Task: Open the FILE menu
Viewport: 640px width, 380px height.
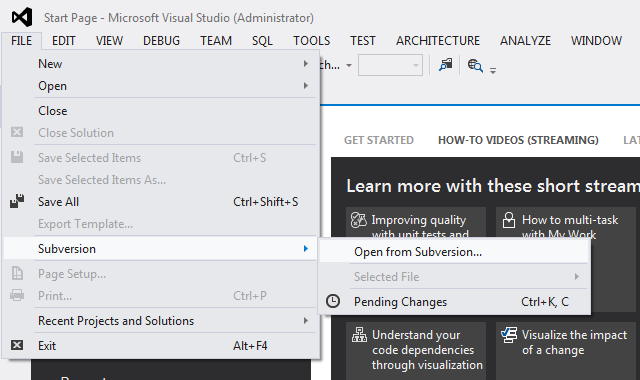Action: tap(22, 41)
